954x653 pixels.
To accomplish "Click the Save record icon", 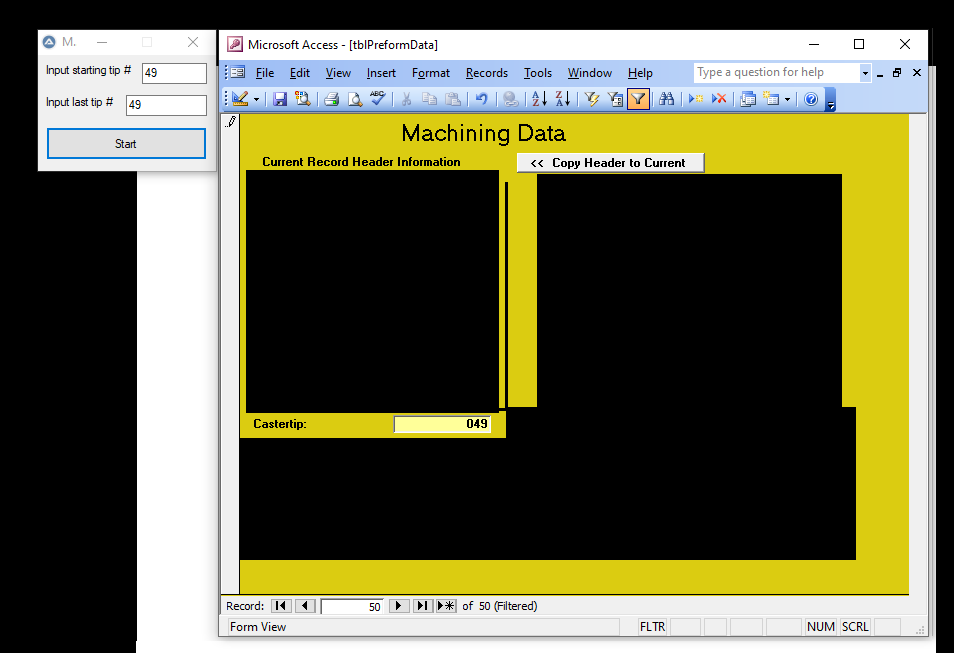I will point(280,99).
